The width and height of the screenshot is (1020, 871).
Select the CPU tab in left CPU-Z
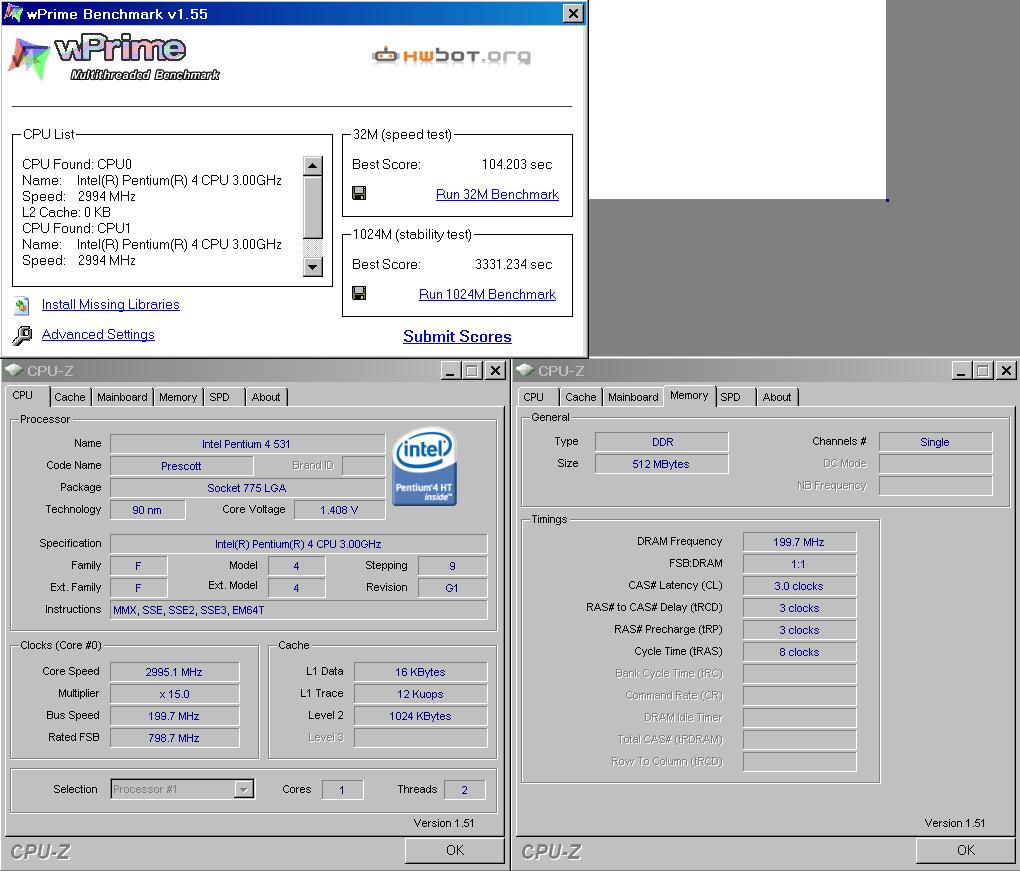(28, 395)
